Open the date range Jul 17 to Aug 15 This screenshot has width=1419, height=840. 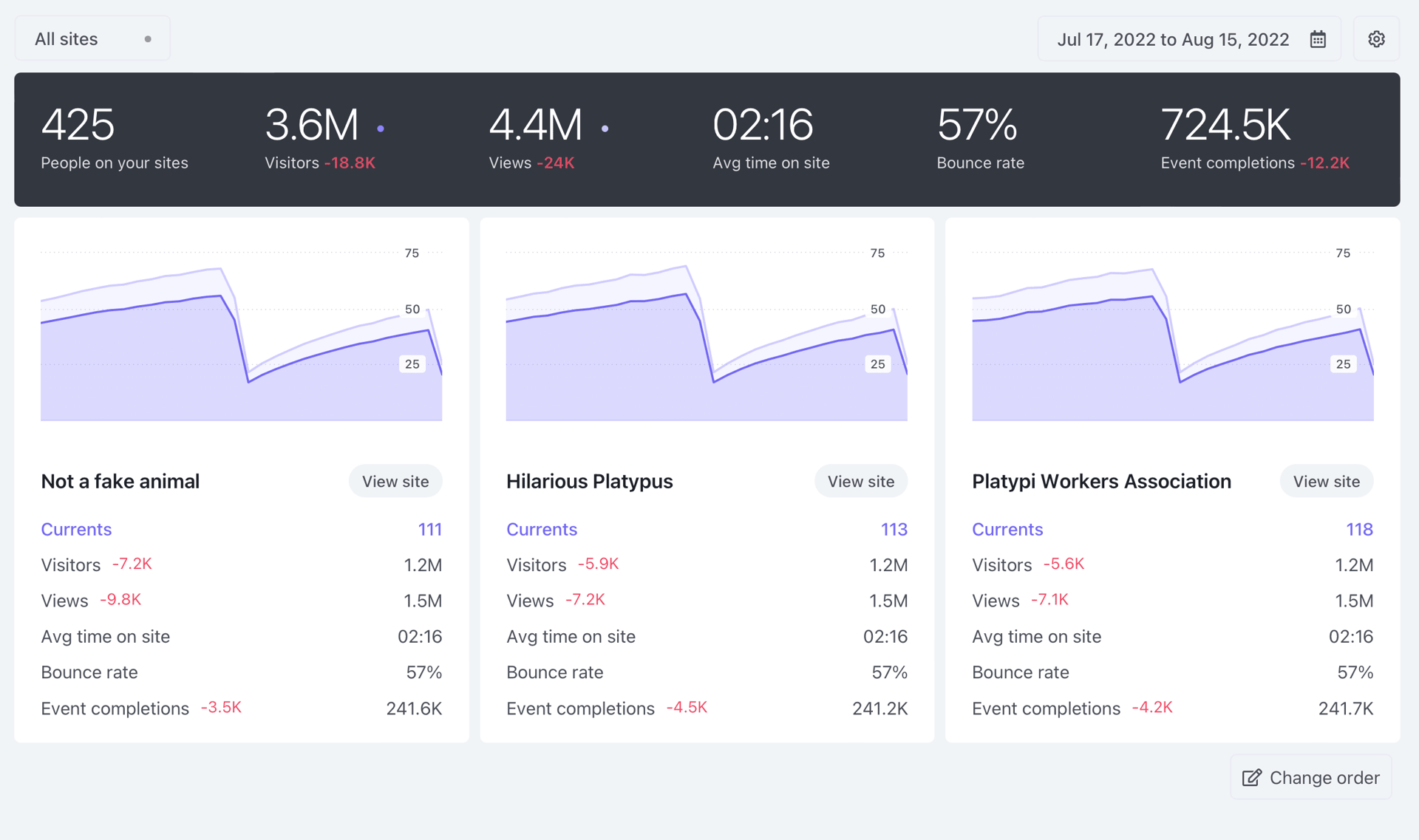[1173, 39]
